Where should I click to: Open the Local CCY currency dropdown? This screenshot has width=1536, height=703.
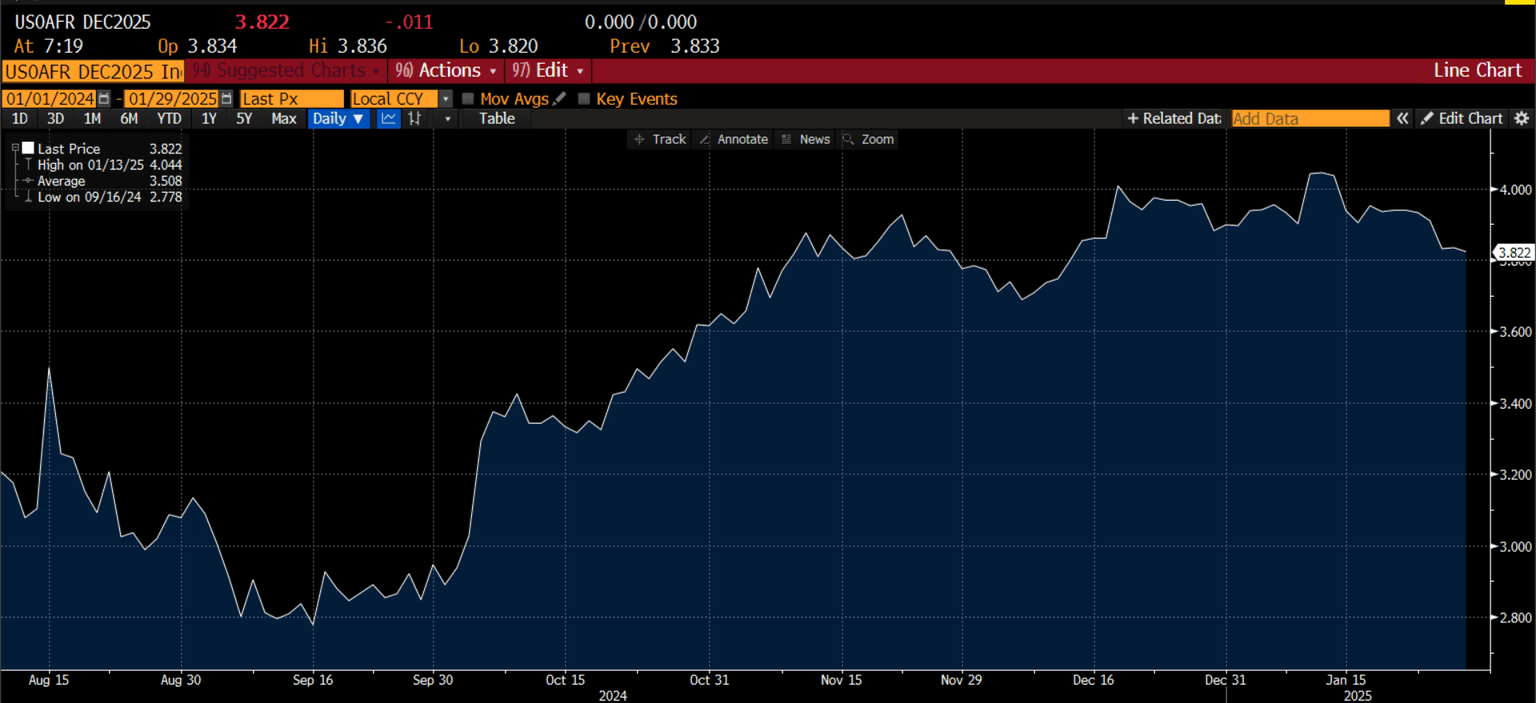click(444, 99)
